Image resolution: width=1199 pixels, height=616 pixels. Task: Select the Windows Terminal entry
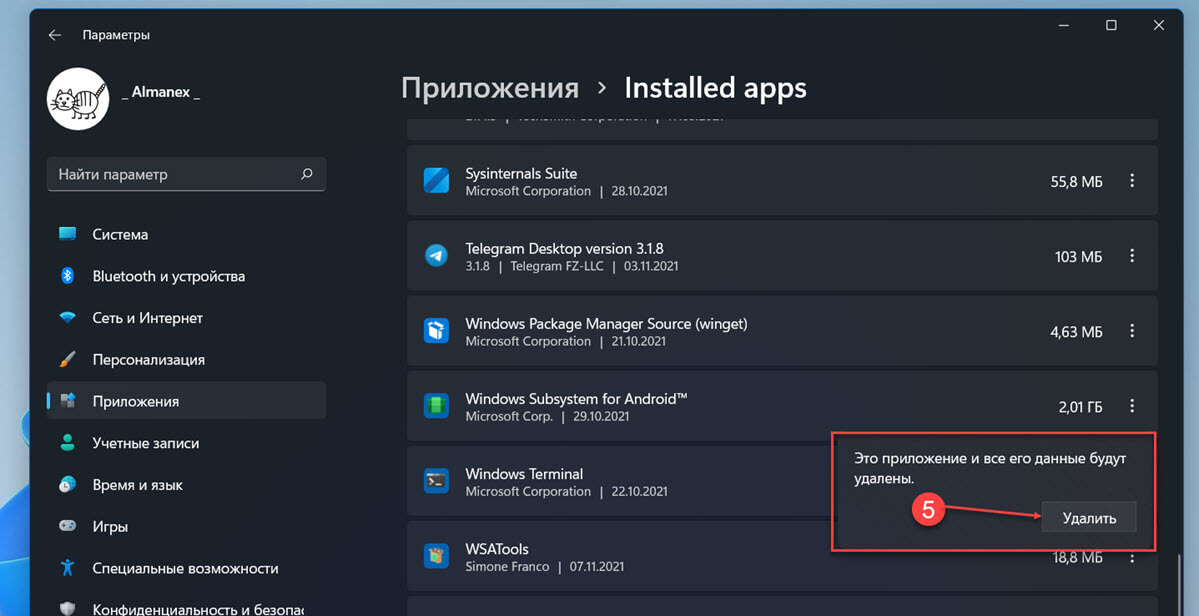click(619, 481)
